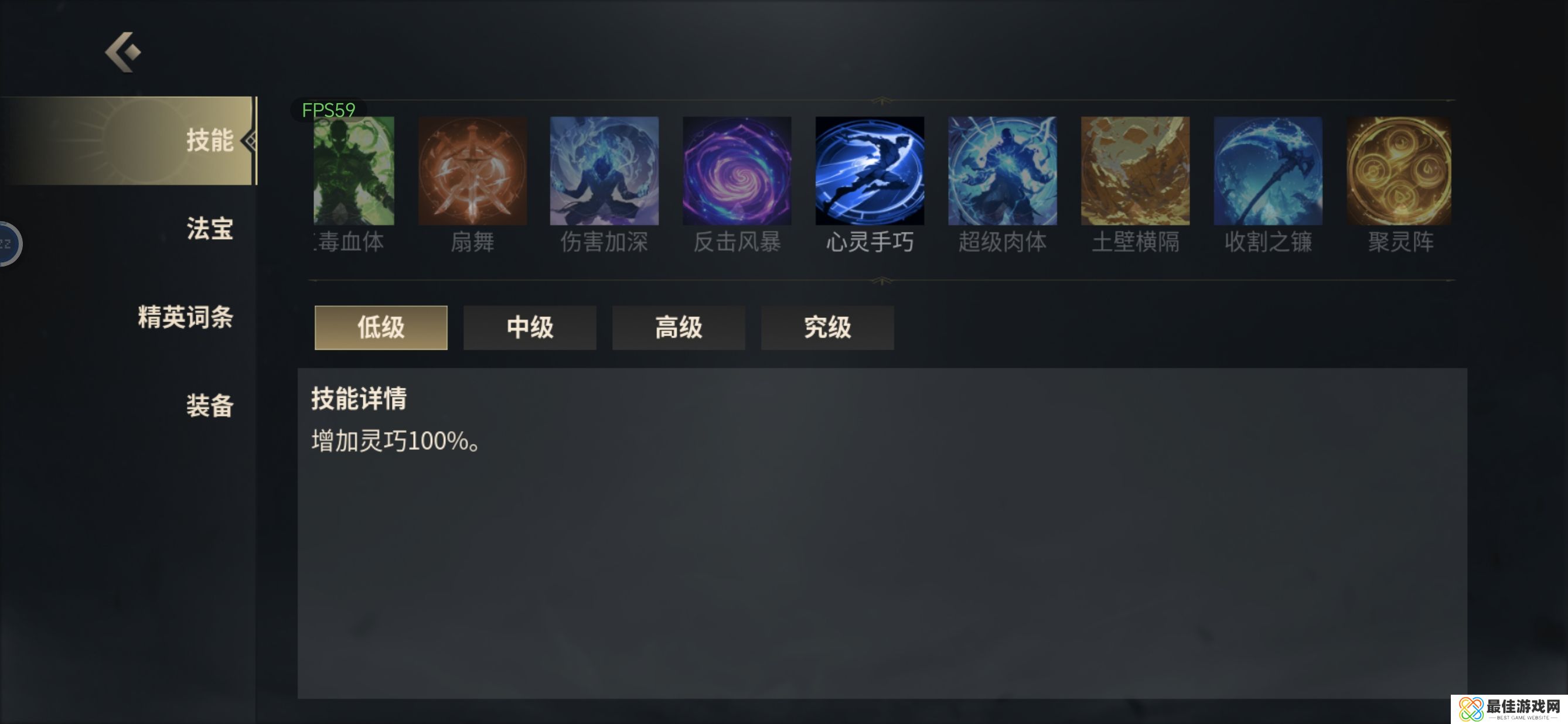1568x724 pixels.
Task: Select the 心灵手巧 skill icon
Action: click(x=870, y=171)
